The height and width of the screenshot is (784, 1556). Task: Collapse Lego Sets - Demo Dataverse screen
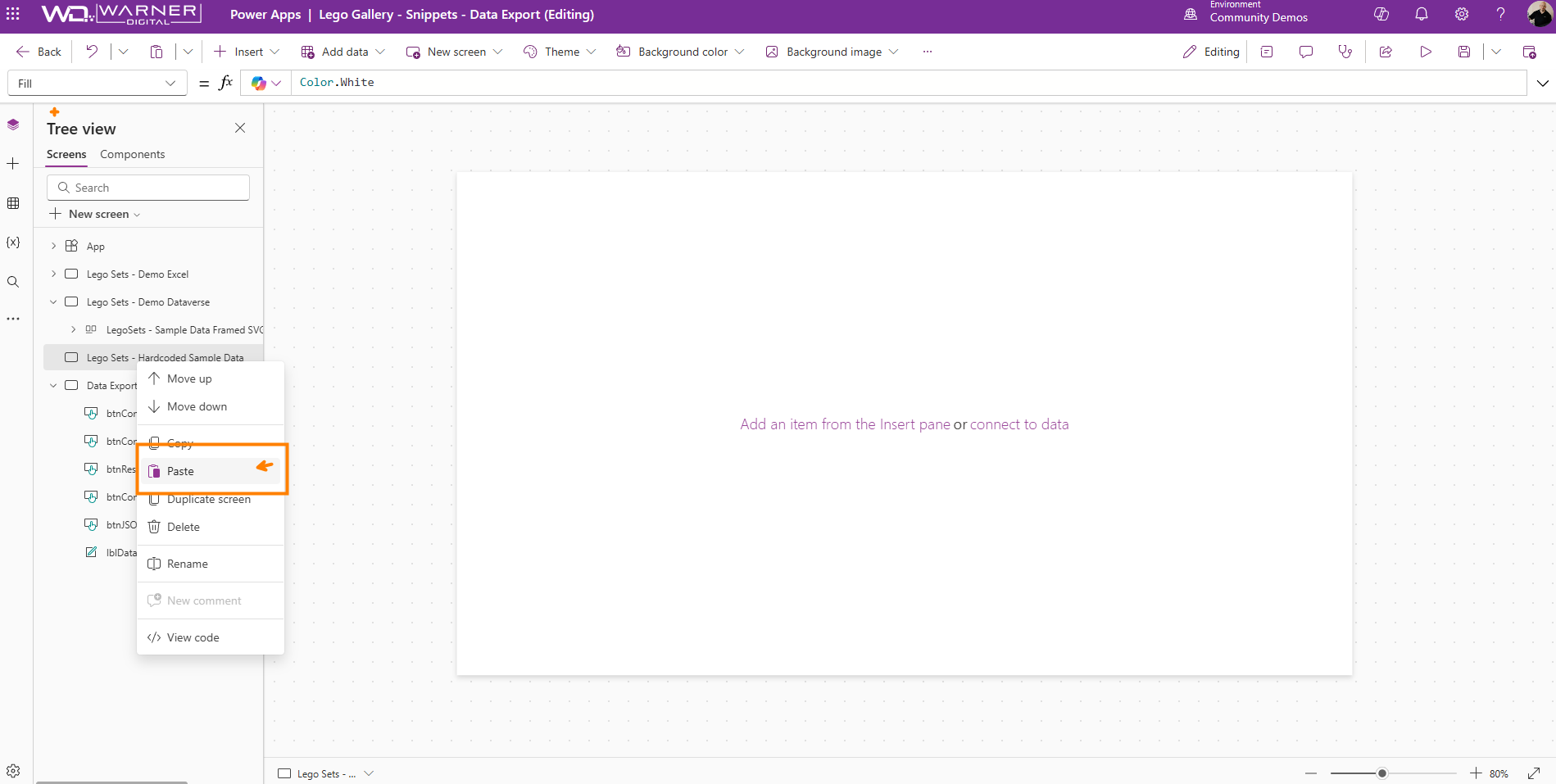coord(54,301)
